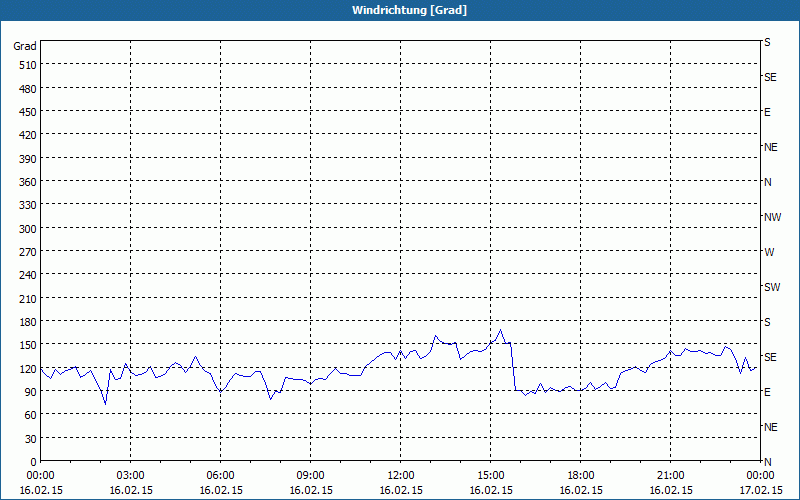Click the 16.02.15 date under 06:00
Screen dimensions: 800x500
[221, 490]
